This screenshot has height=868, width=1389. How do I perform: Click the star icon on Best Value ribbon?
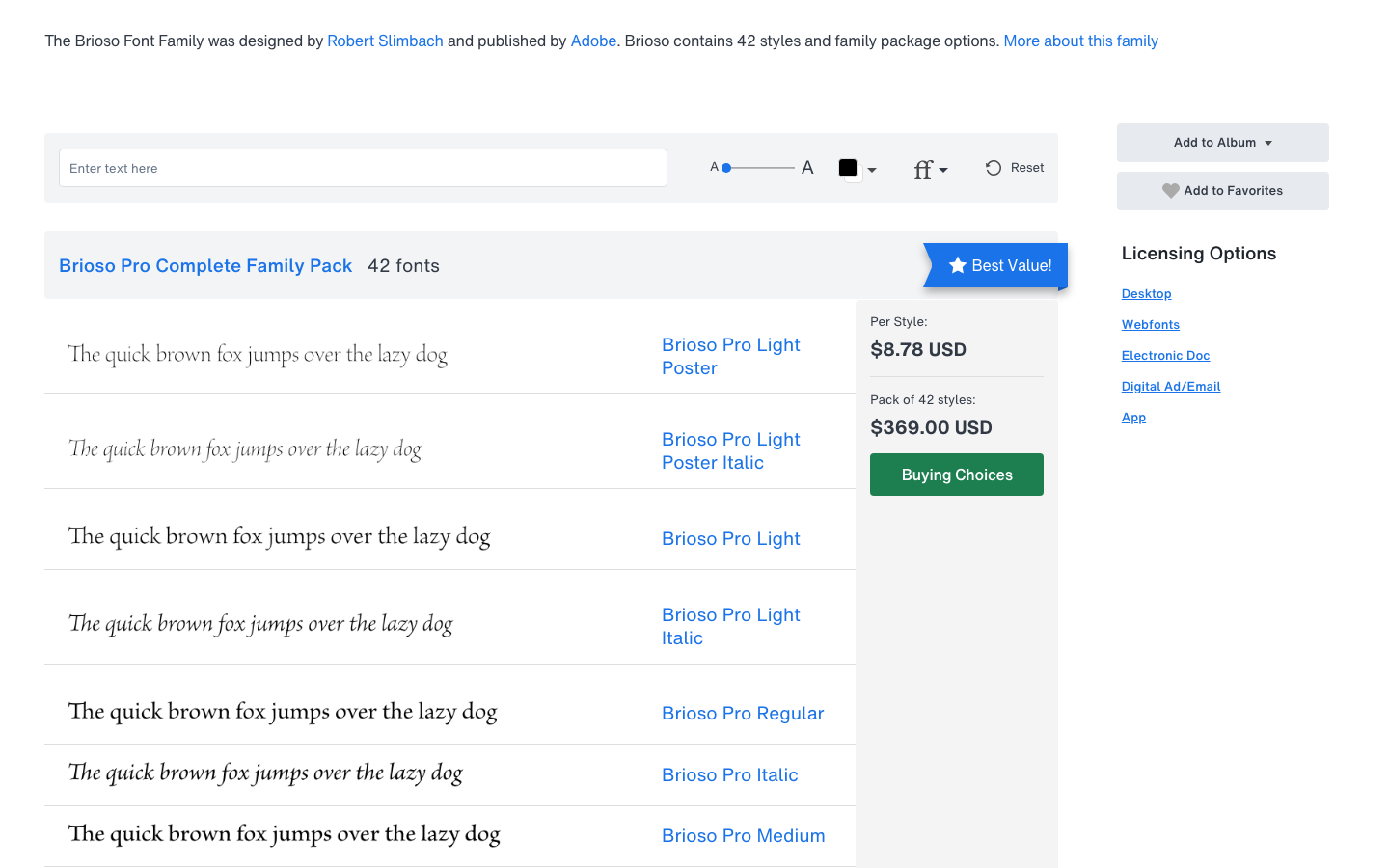957,265
